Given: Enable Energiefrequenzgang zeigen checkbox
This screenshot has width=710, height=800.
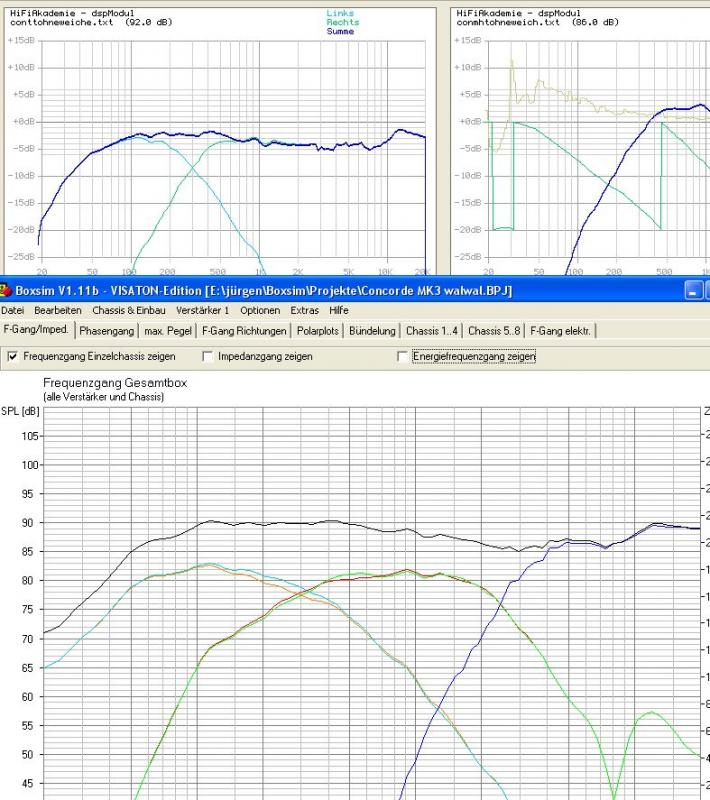Looking at the screenshot, I should 402,357.
